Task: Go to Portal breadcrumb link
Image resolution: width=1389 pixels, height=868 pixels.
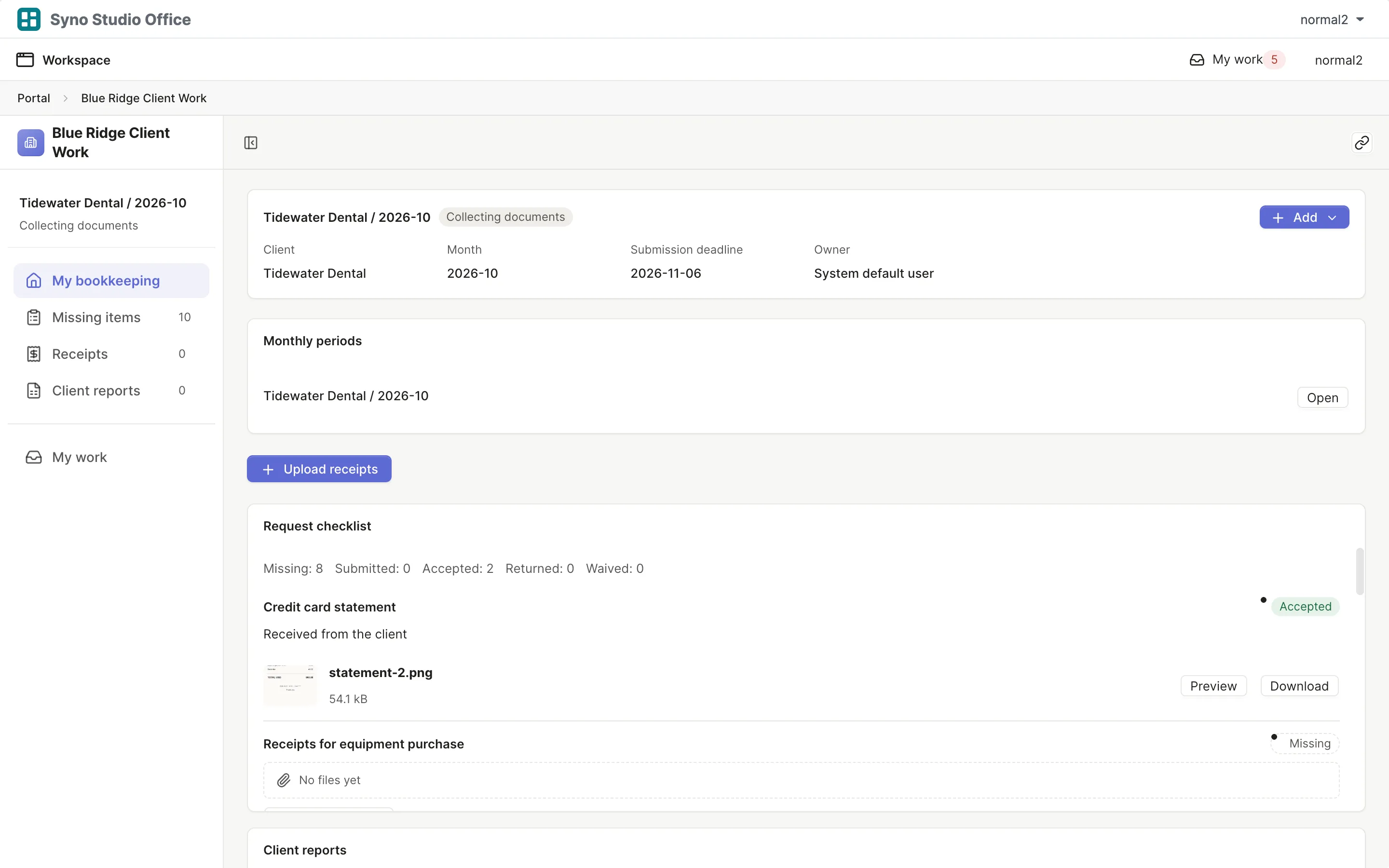Action: point(34,98)
